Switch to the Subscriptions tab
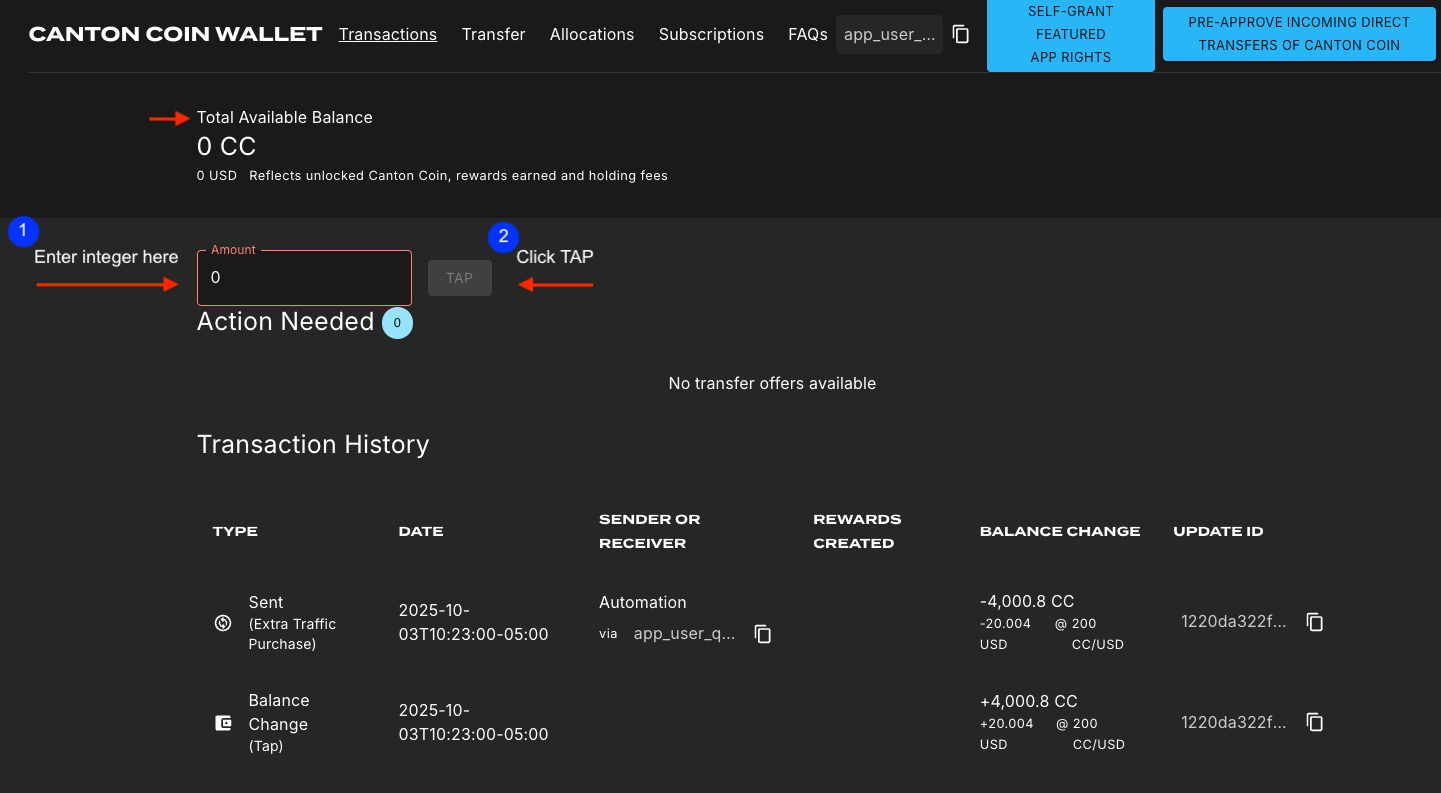The height and width of the screenshot is (793, 1441). pos(711,34)
